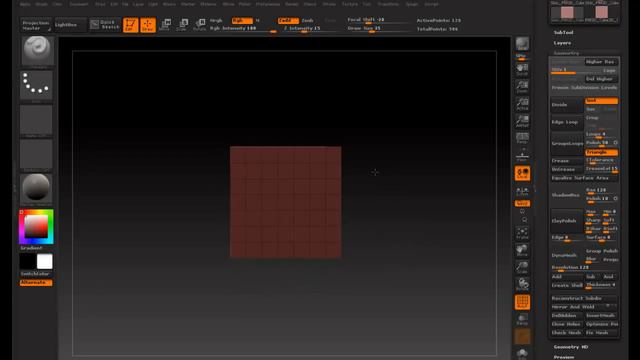Viewport: 640px width, 360px height.
Task: Click the Mirror And Weld button
Action: (584, 307)
